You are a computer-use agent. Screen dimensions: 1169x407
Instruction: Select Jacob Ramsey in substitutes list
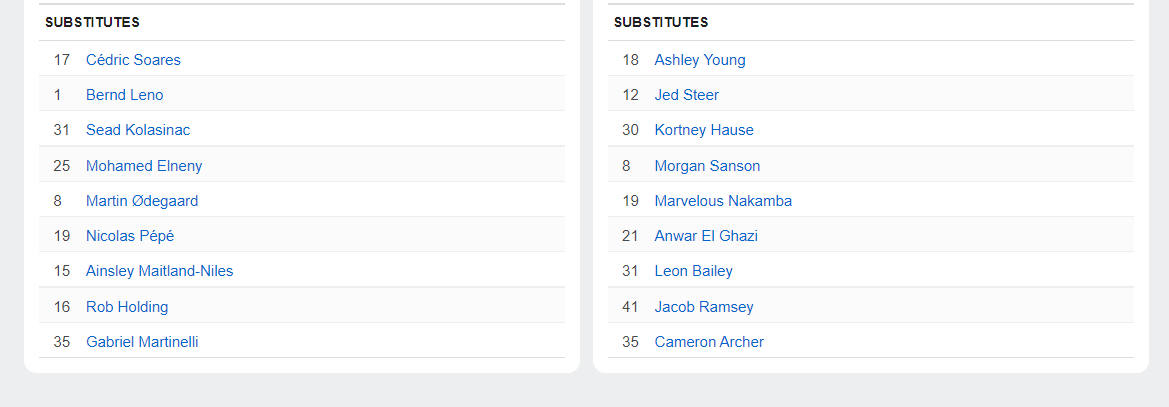point(704,307)
